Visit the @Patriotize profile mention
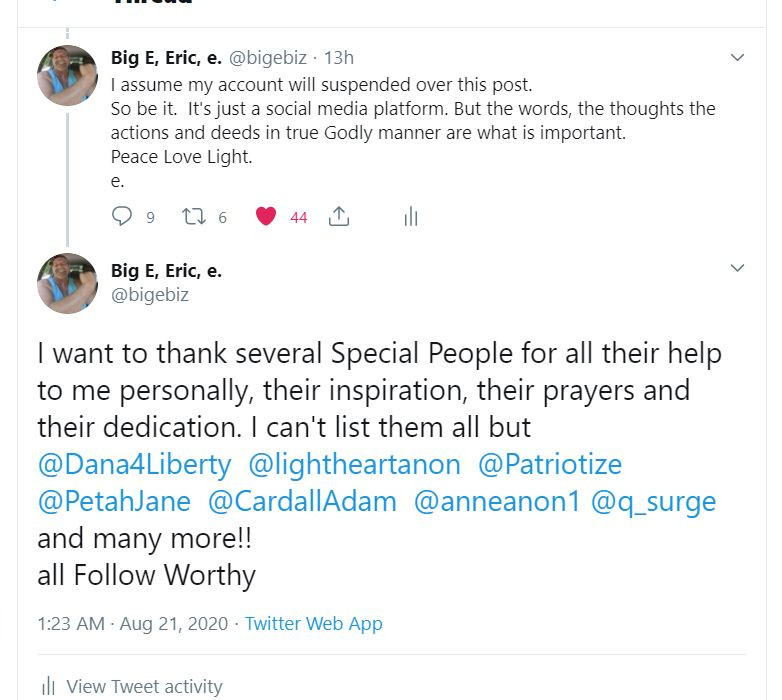Screen dimensions: 782x700 [550, 465]
